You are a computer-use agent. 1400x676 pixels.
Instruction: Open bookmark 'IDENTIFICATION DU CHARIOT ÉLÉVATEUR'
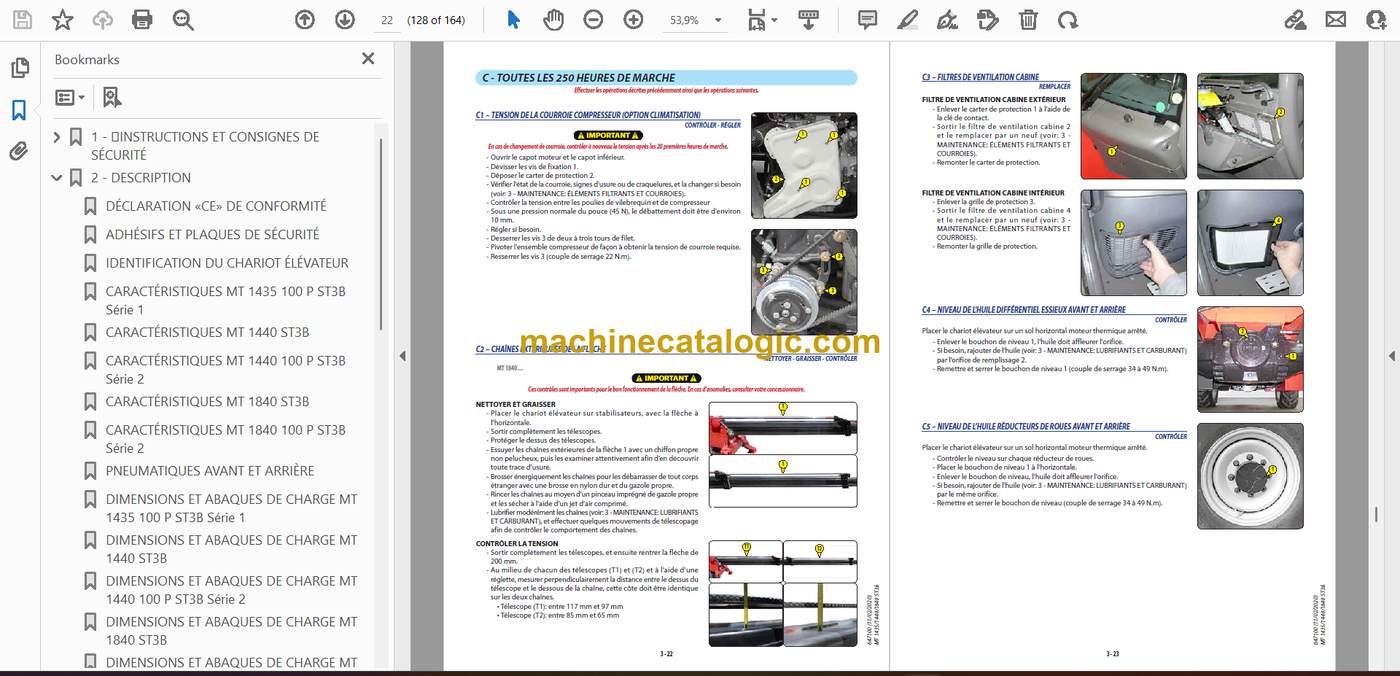[x=227, y=263]
